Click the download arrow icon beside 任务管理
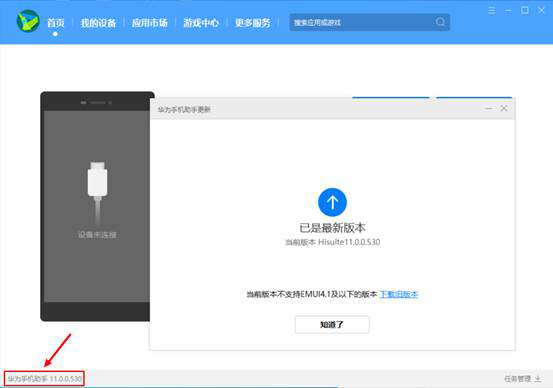Image resolution: width=553 pixels, height=388 pixels. tap(537, 379)
